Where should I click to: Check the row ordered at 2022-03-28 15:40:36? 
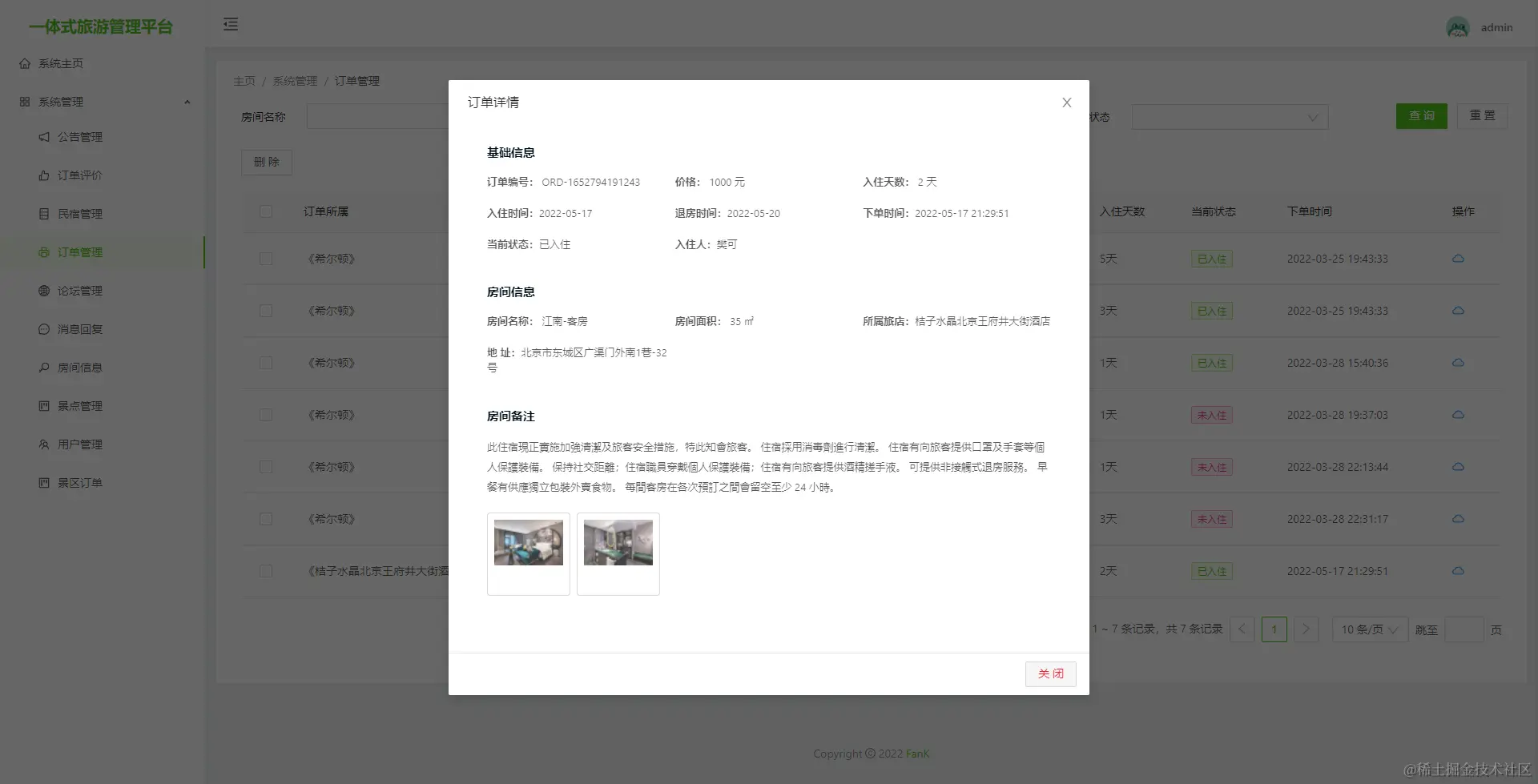click(266, 363)
